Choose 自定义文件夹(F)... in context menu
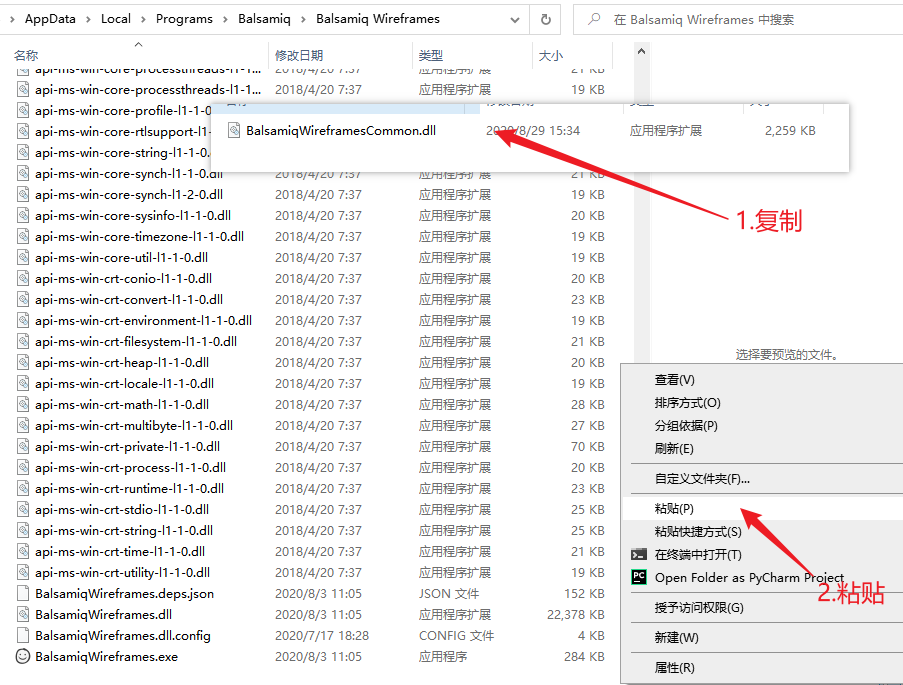 click(x=702, y=479)
